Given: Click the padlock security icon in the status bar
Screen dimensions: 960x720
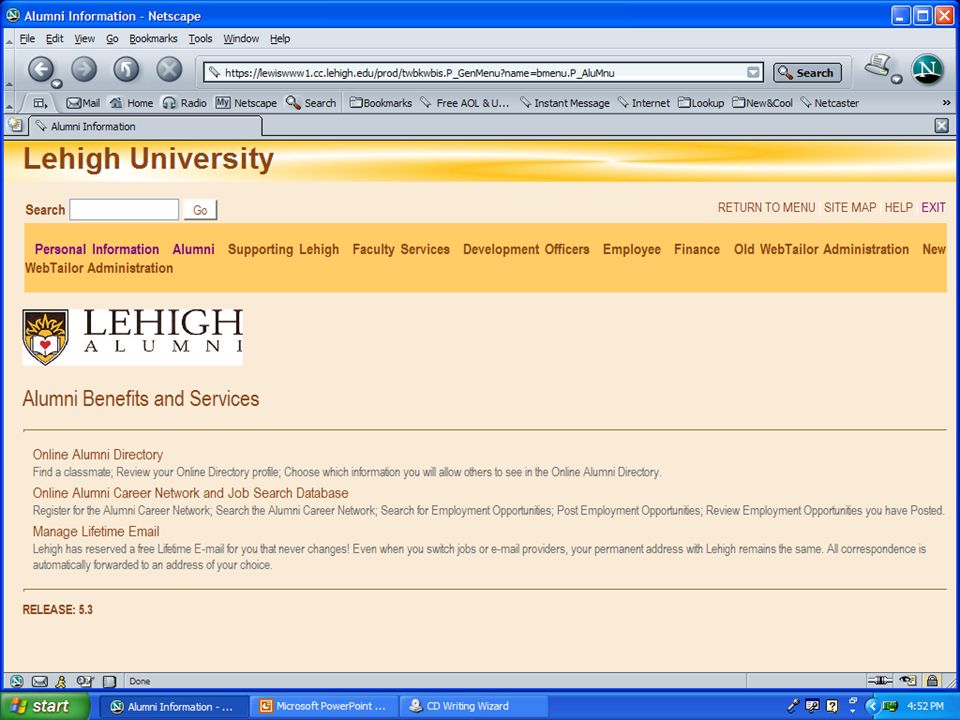Looking at the screenshot, I should (x=932, y=680).
